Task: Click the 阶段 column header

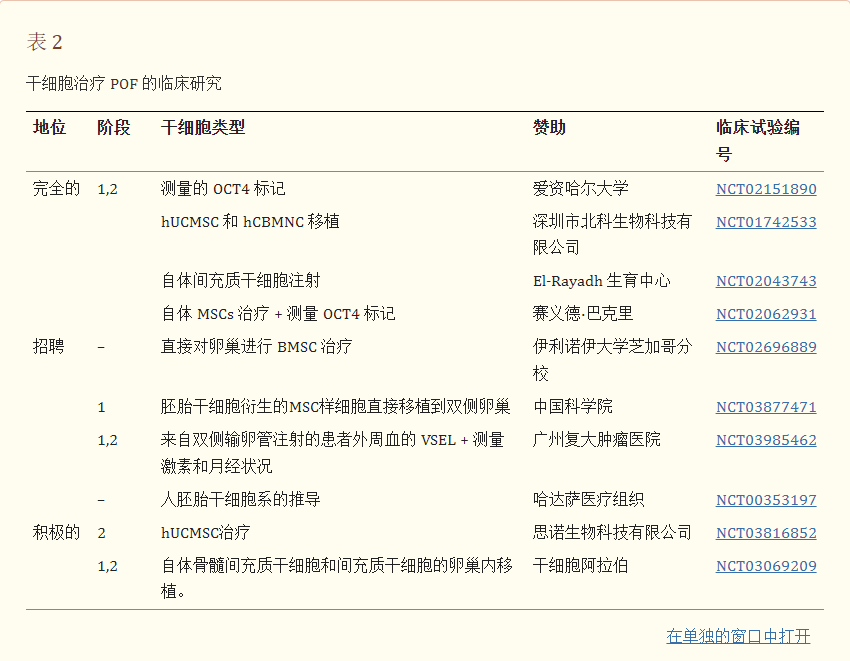Action: point(114,128)
